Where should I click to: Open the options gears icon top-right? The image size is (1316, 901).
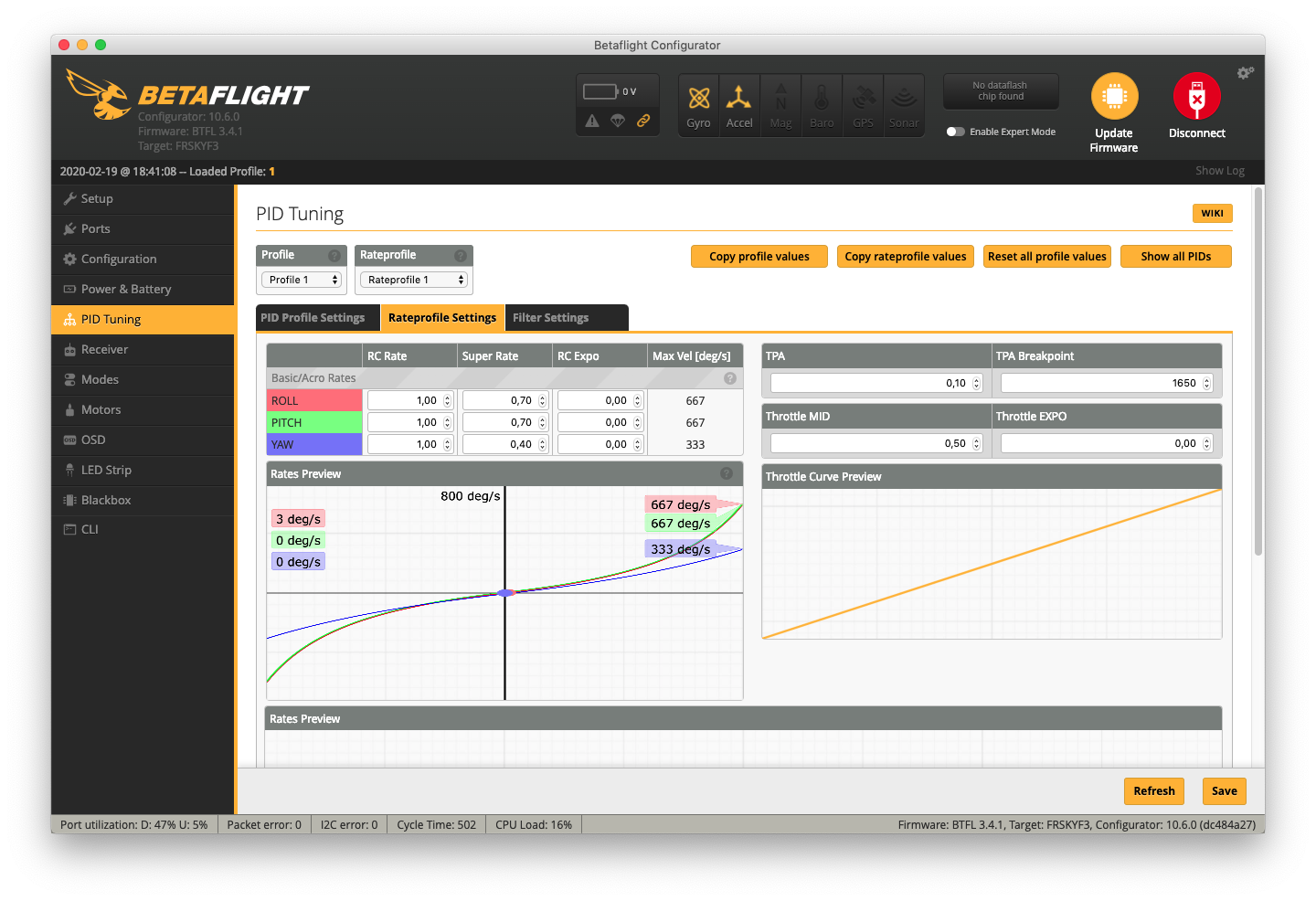(1245, 72)
